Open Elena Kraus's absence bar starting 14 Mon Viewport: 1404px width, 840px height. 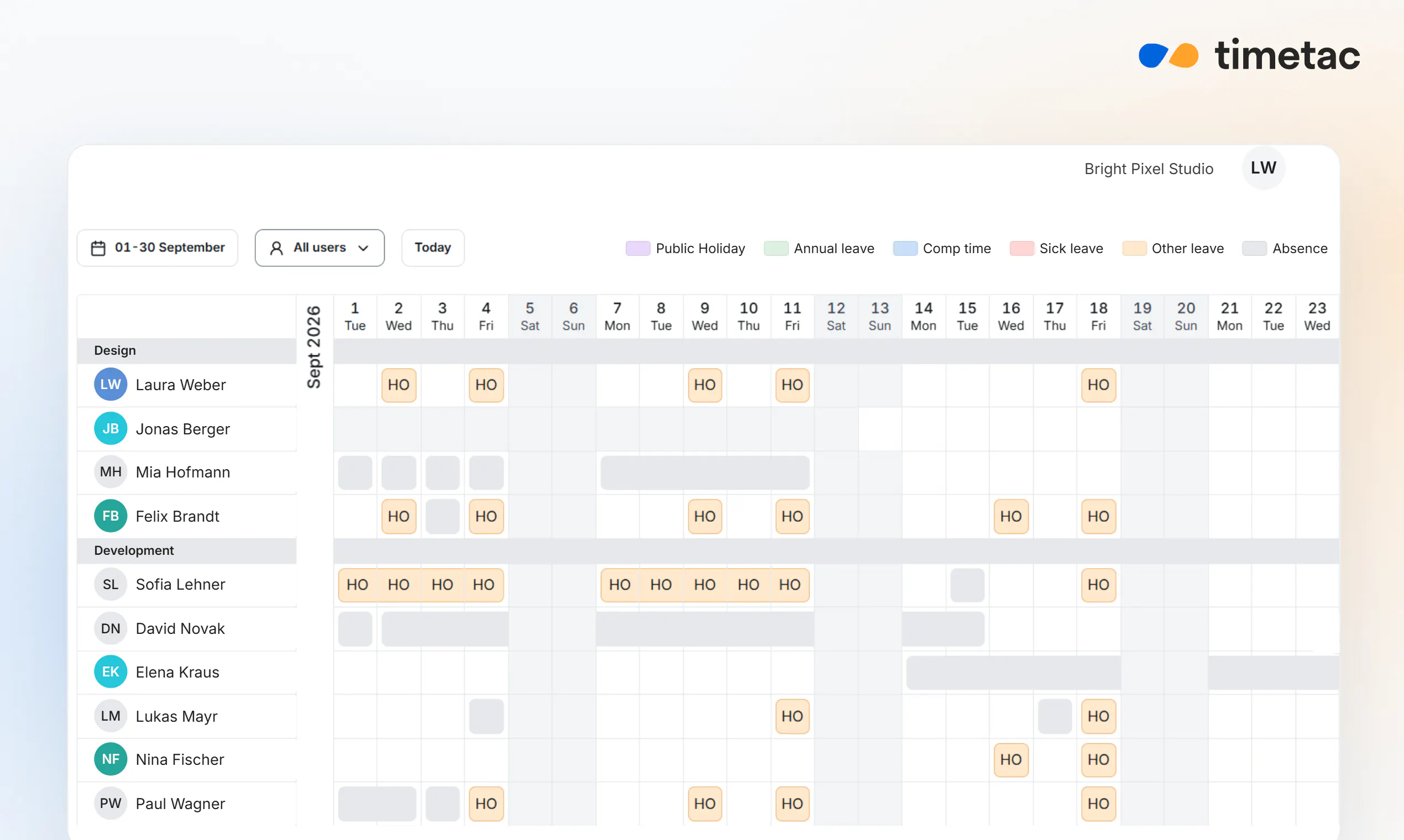(x=1013, y=673)
